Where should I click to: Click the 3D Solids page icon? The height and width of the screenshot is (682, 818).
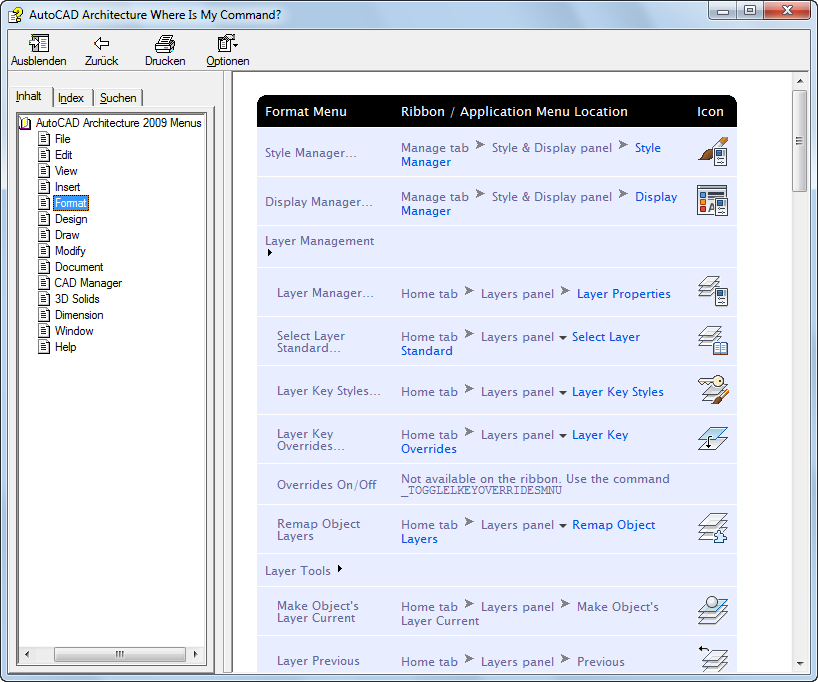44,299
